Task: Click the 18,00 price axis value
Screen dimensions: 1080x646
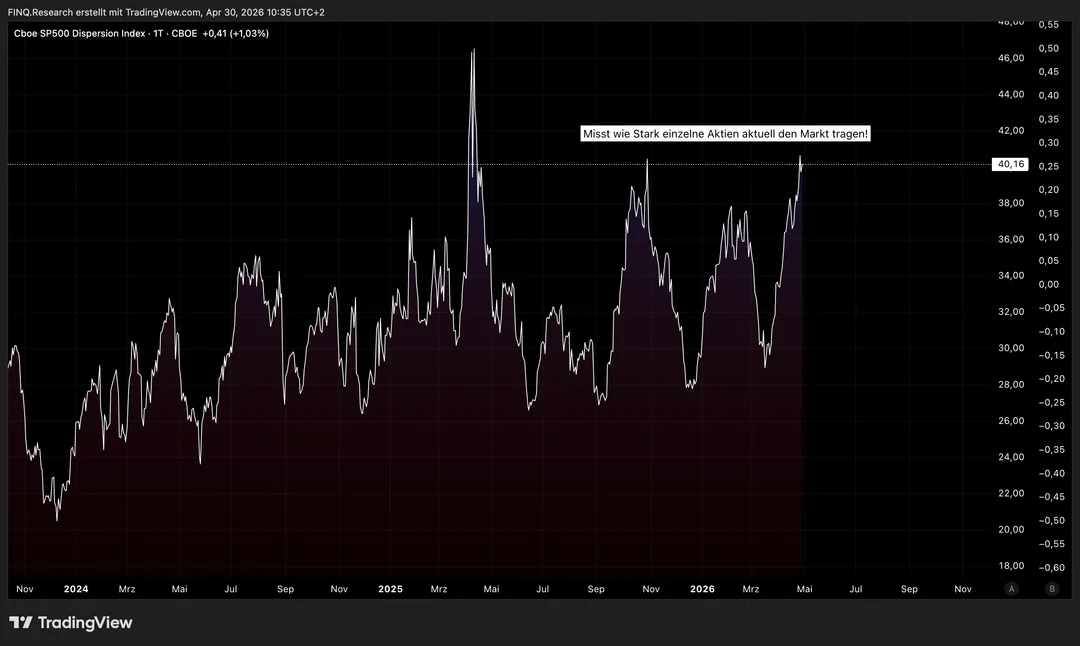Action: (1011, 566)
